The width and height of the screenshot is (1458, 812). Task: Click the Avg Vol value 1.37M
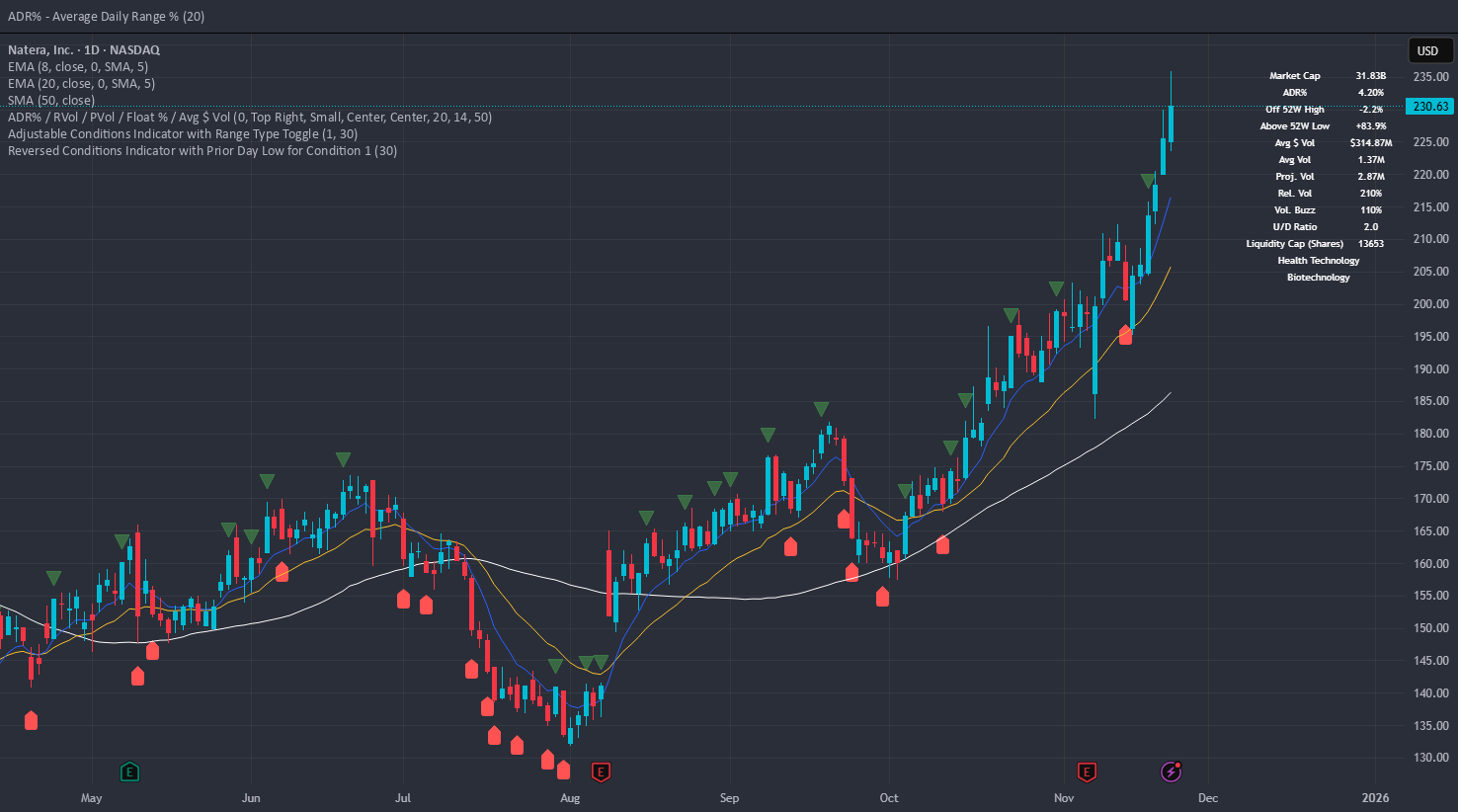1370,160
